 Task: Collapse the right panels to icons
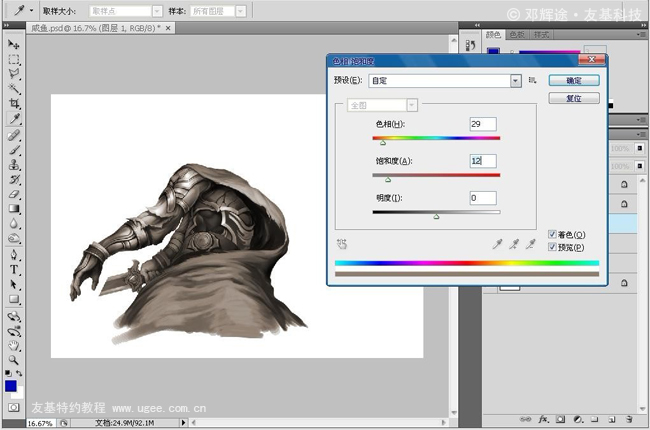(x=643, y=25)
